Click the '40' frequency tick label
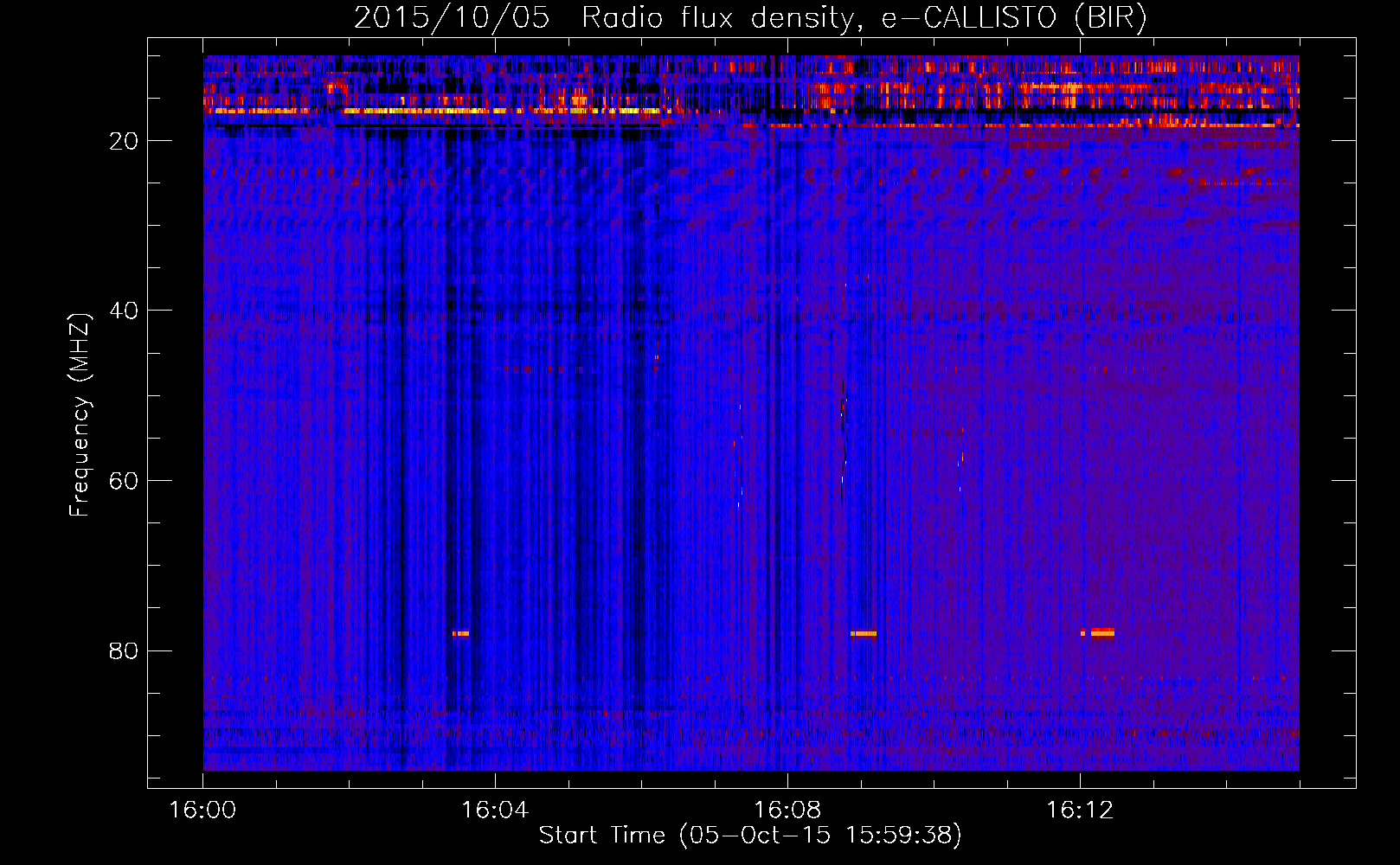Image resolution: width=1400 pixels, height=865 pixels. [124, 311]
